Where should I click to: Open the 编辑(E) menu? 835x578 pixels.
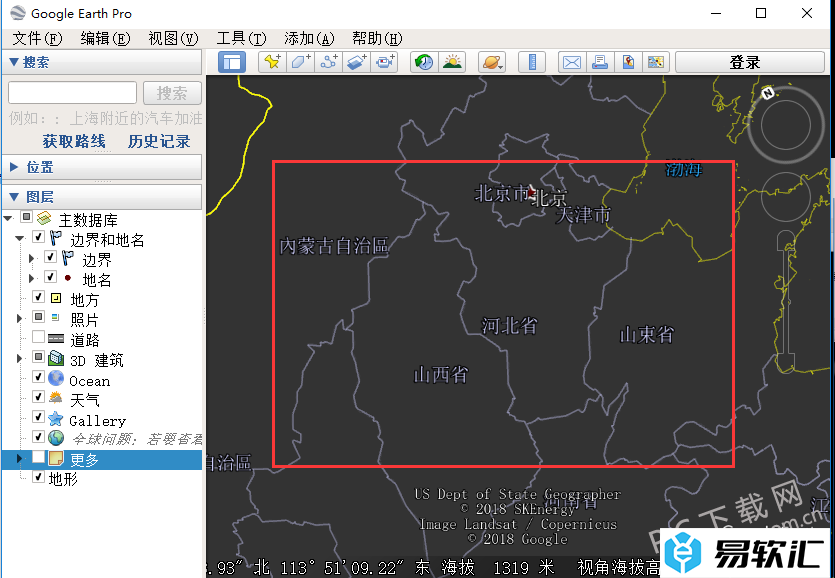pos(105,38)
